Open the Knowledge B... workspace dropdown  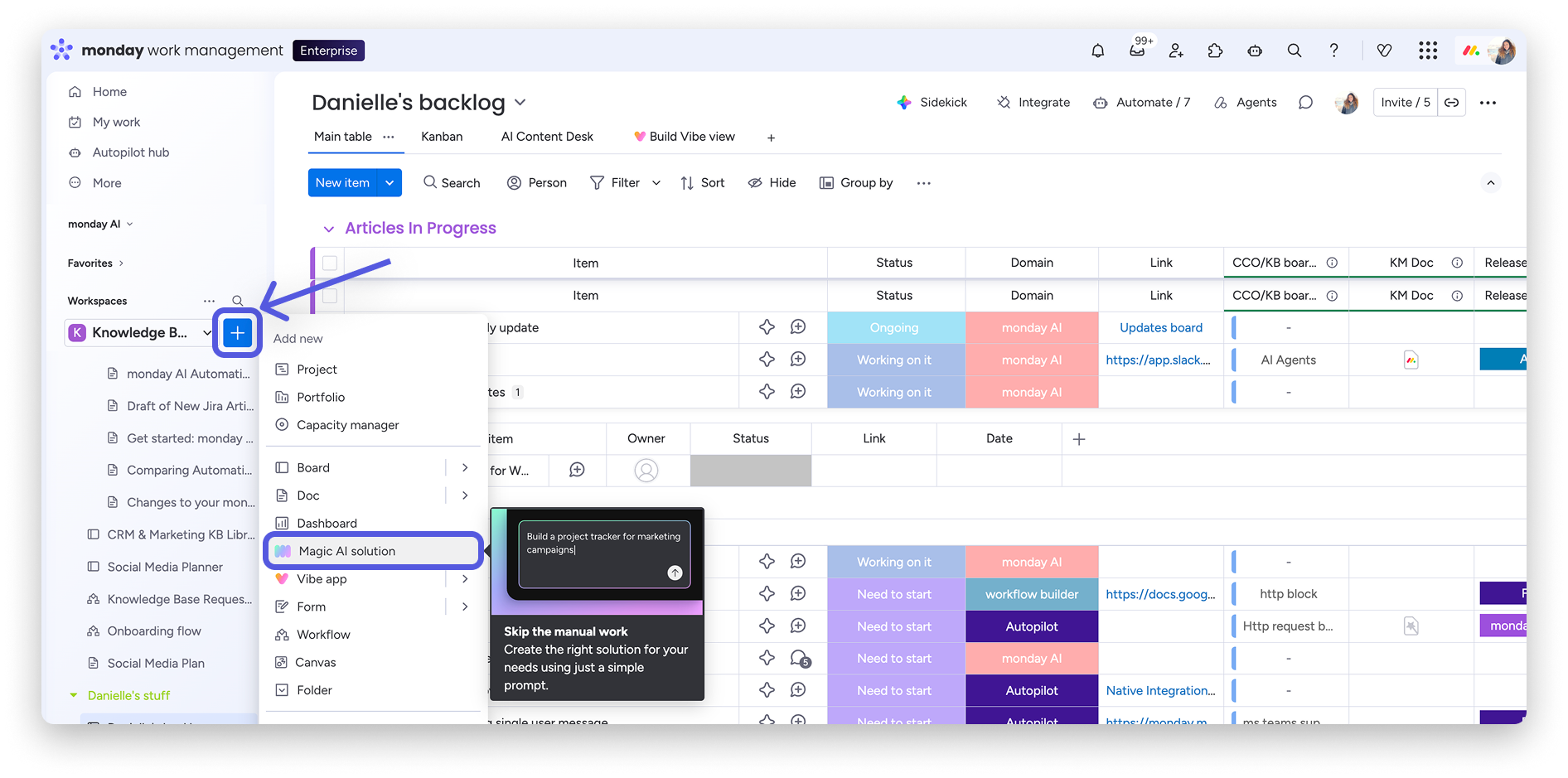click(x=207, y=333)
